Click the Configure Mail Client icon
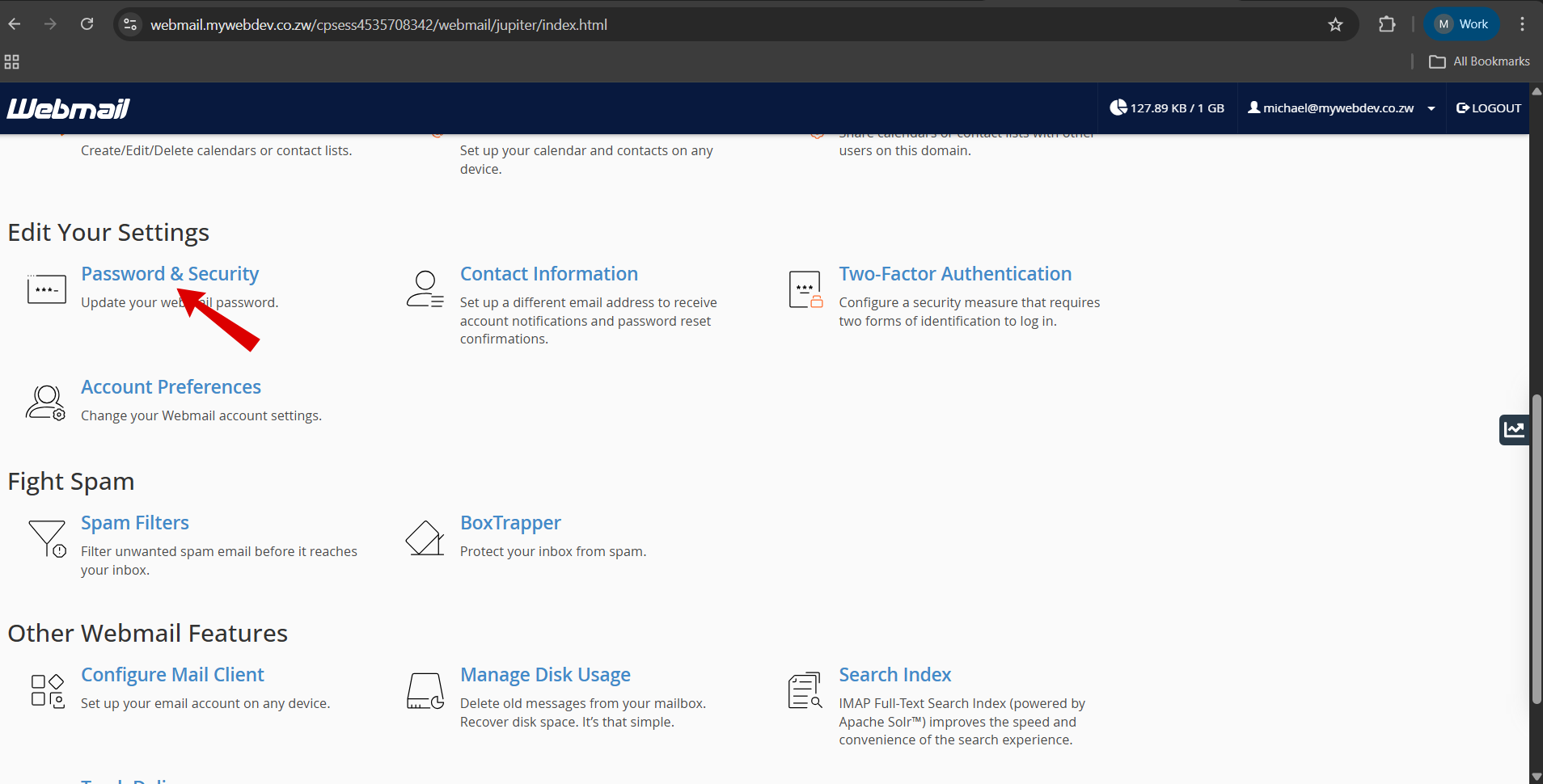 pos(47,691)
